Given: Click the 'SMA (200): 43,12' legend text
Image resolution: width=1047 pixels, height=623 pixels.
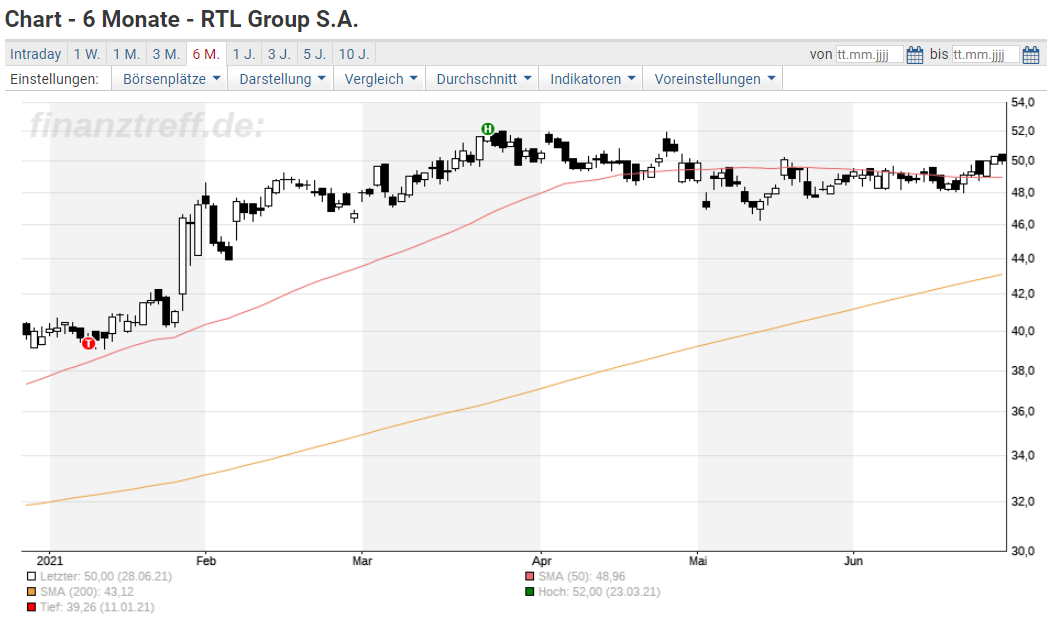Looking at the screenshot, I should [87, 592].
